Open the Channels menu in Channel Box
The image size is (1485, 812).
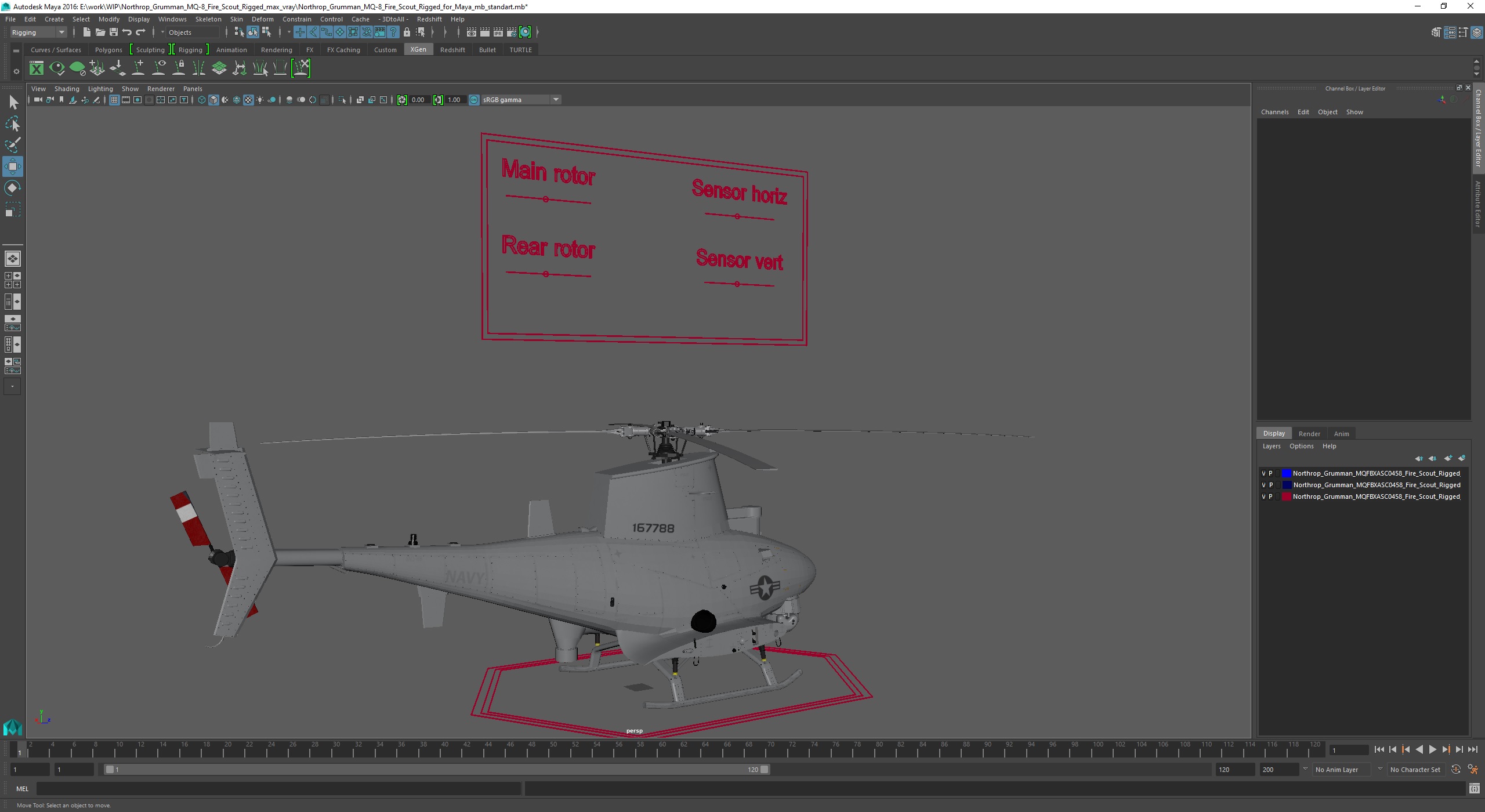click(x=1274, y=112)
